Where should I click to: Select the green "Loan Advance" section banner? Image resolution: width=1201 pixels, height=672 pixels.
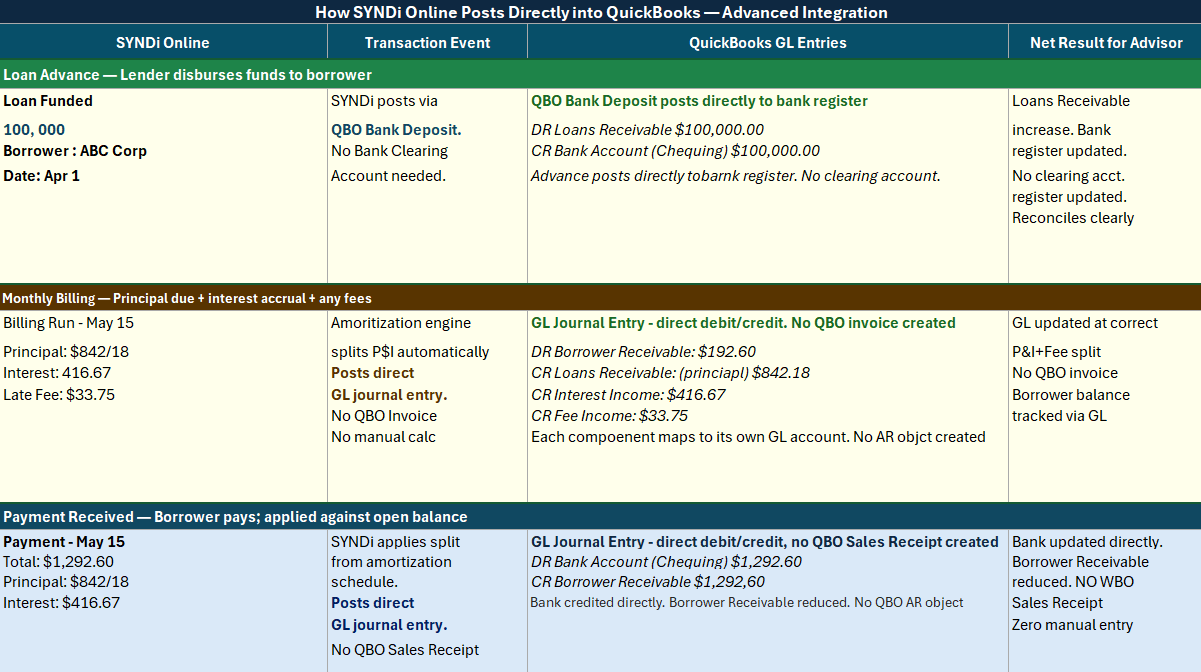[188, 75]
